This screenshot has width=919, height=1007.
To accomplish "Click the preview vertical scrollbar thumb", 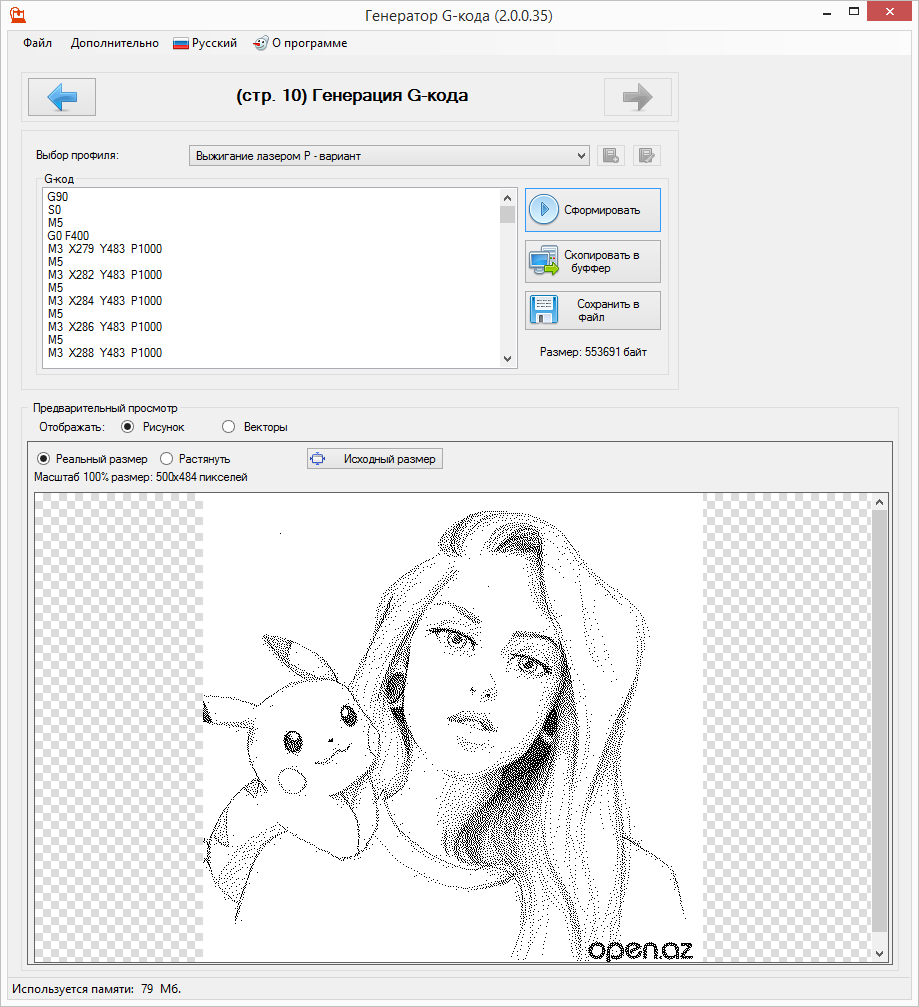I will click(x=880, y=721).
